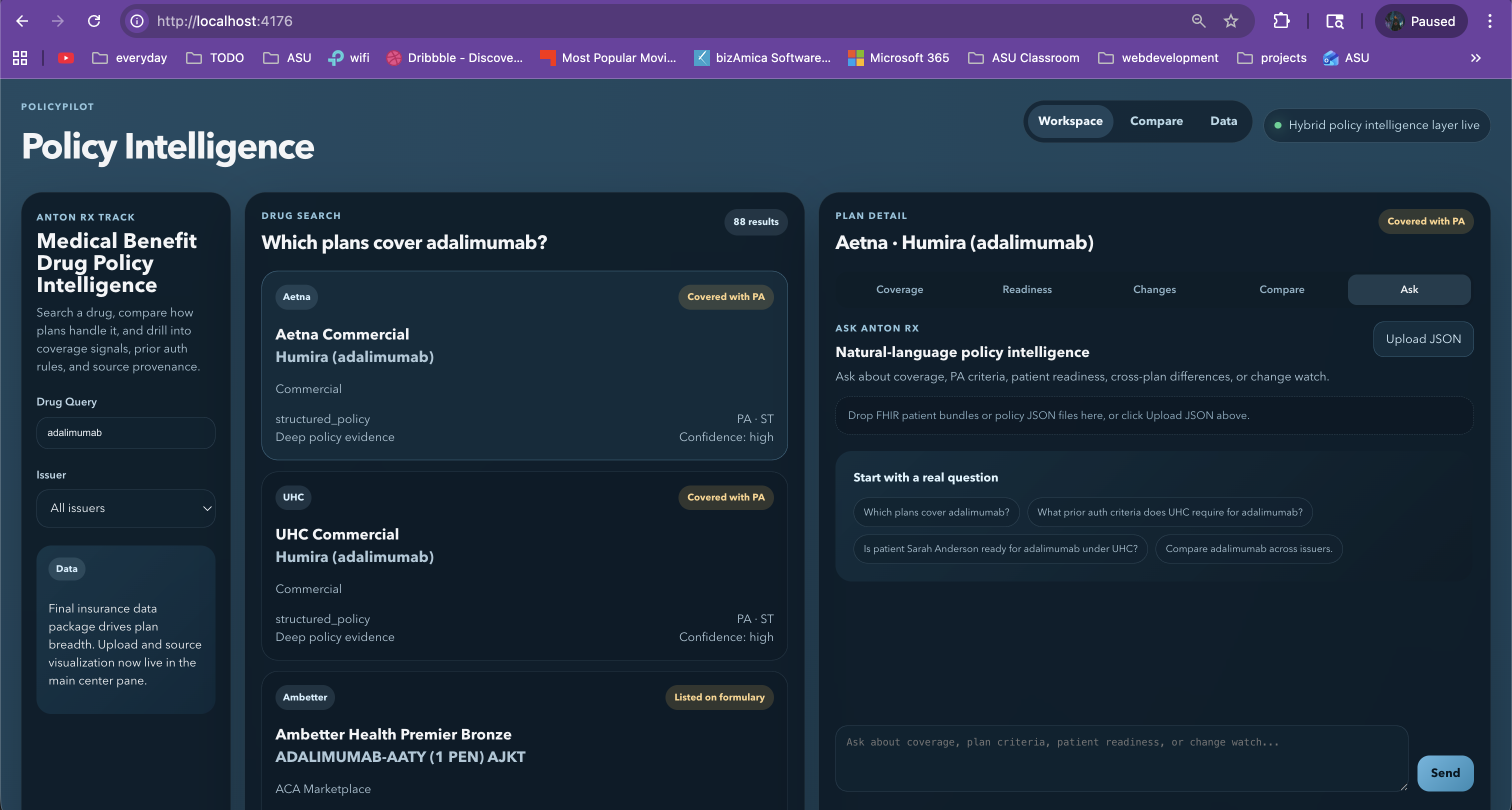This screenshot has height=810, width=1512.
Task: Click the browser reload icon
Action: [94, 21]
